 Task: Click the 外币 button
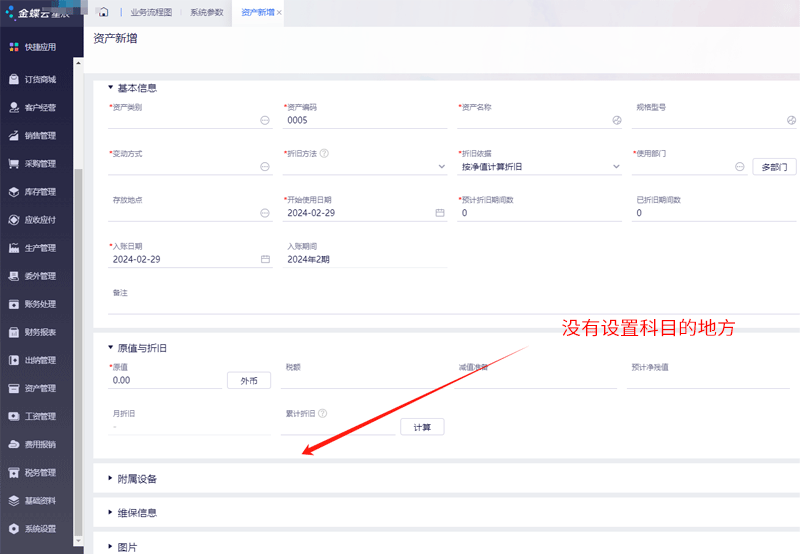[249, 381]
